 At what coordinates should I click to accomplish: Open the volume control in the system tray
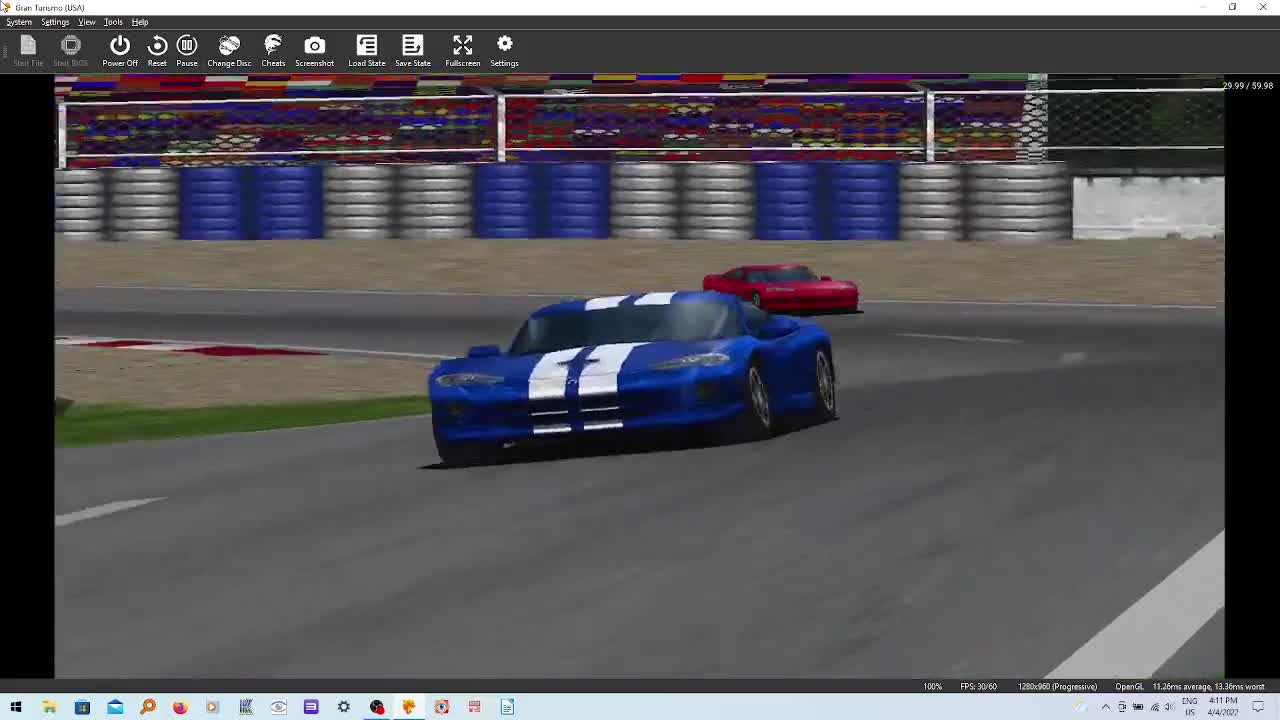[x=1169, y=707]
